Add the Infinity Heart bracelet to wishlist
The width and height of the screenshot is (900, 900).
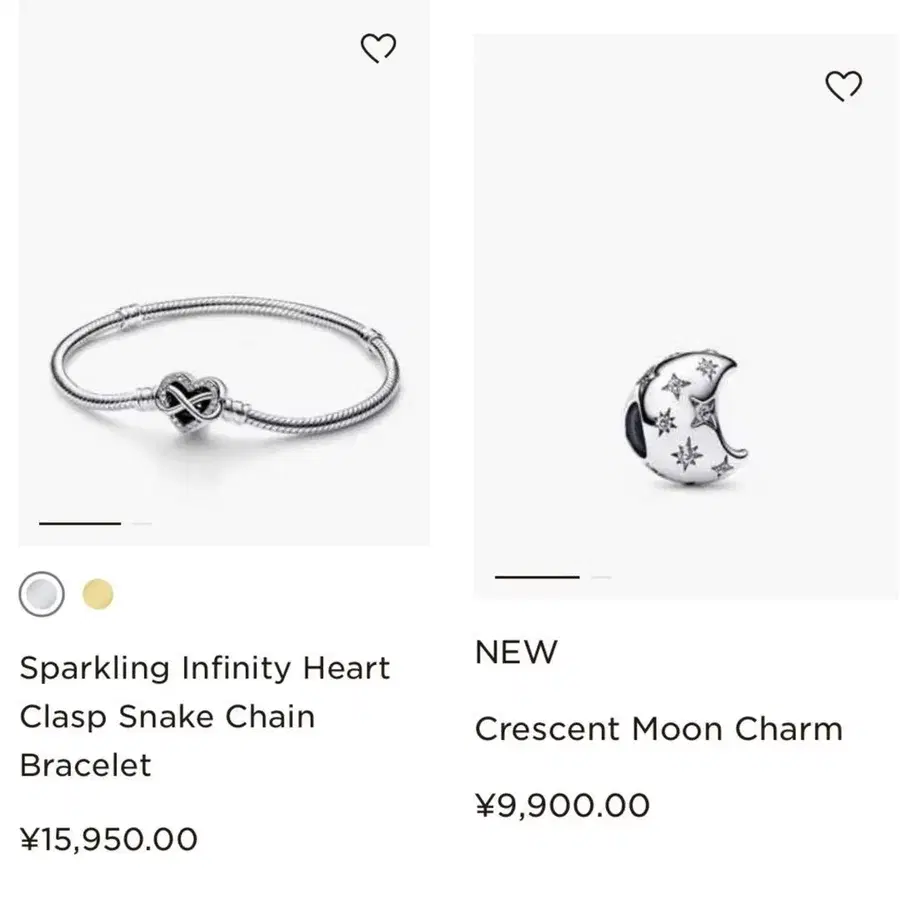pos(378,48)
